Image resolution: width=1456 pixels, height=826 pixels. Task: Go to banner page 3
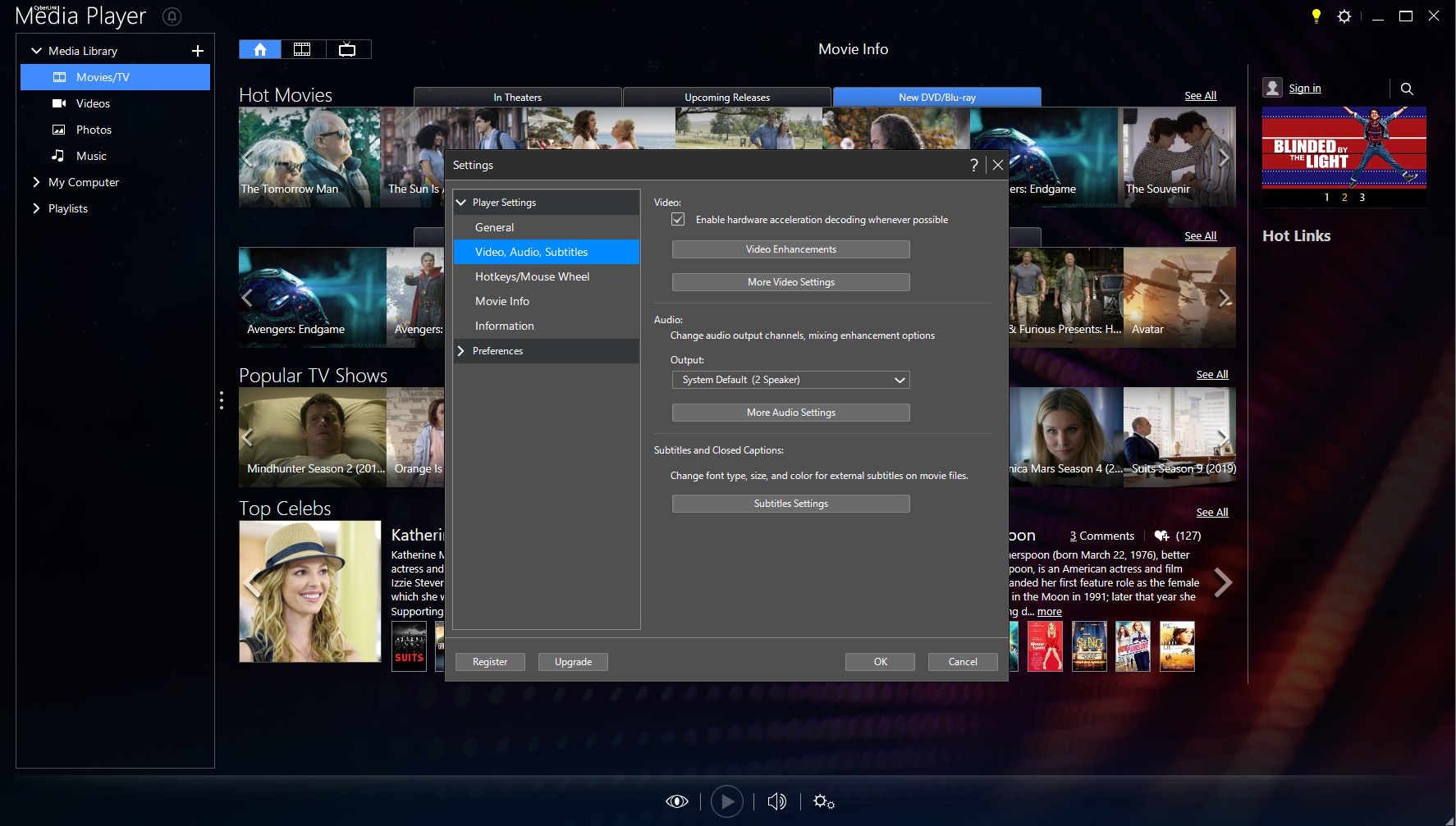tap(1362, 198)
